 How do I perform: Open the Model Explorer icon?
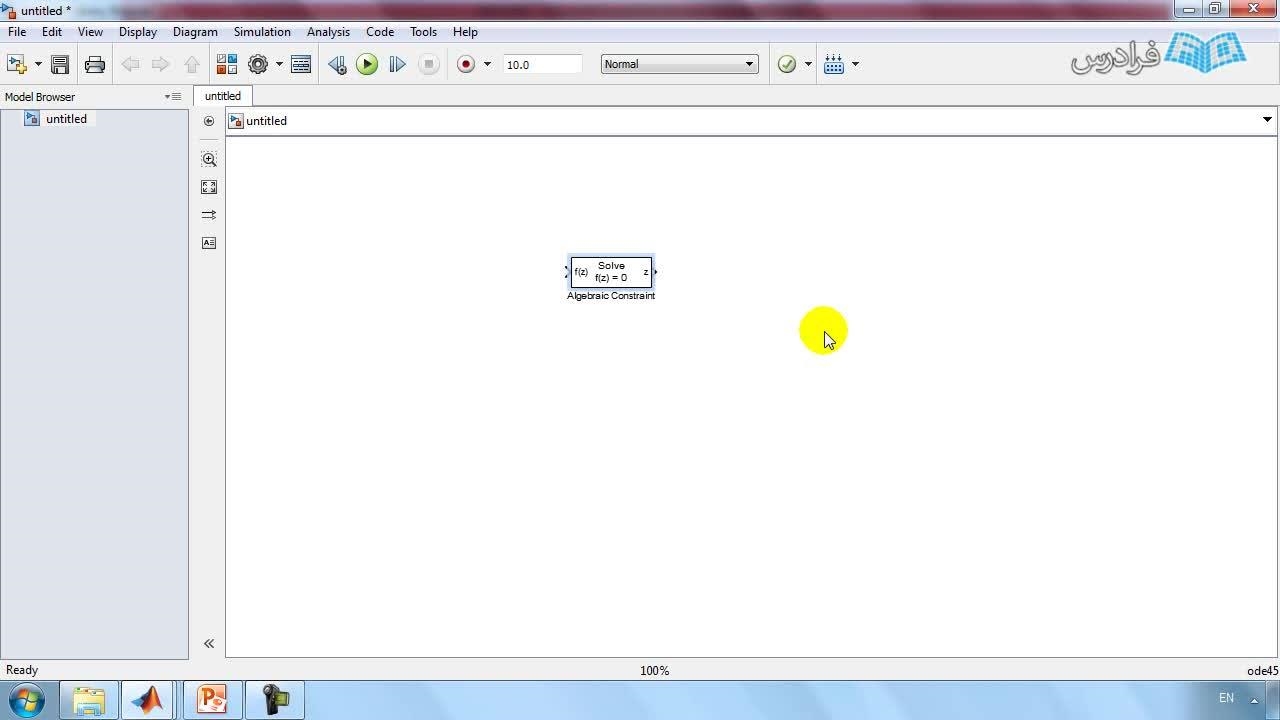301,64
